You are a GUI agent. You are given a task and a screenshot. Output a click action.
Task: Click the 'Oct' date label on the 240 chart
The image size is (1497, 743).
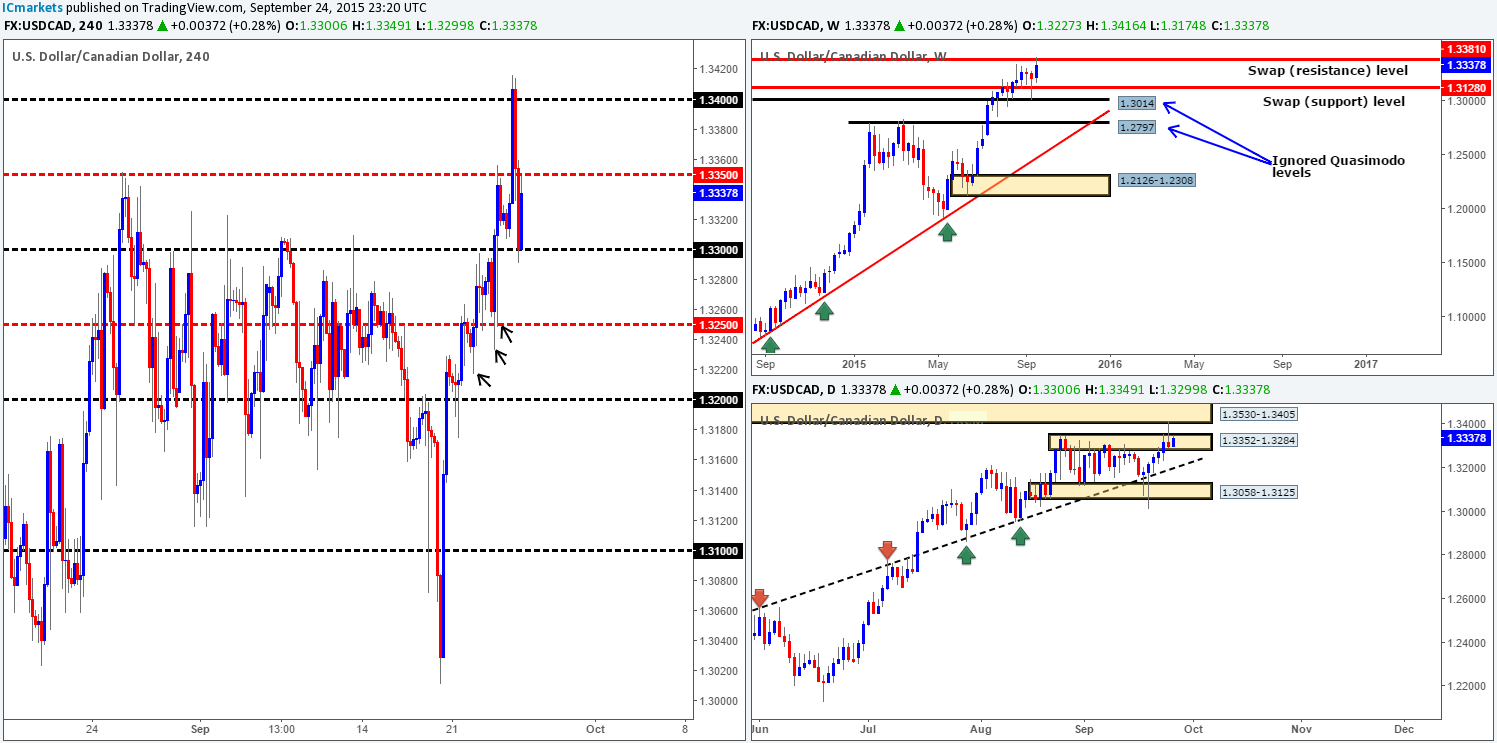tap(596, 729)
